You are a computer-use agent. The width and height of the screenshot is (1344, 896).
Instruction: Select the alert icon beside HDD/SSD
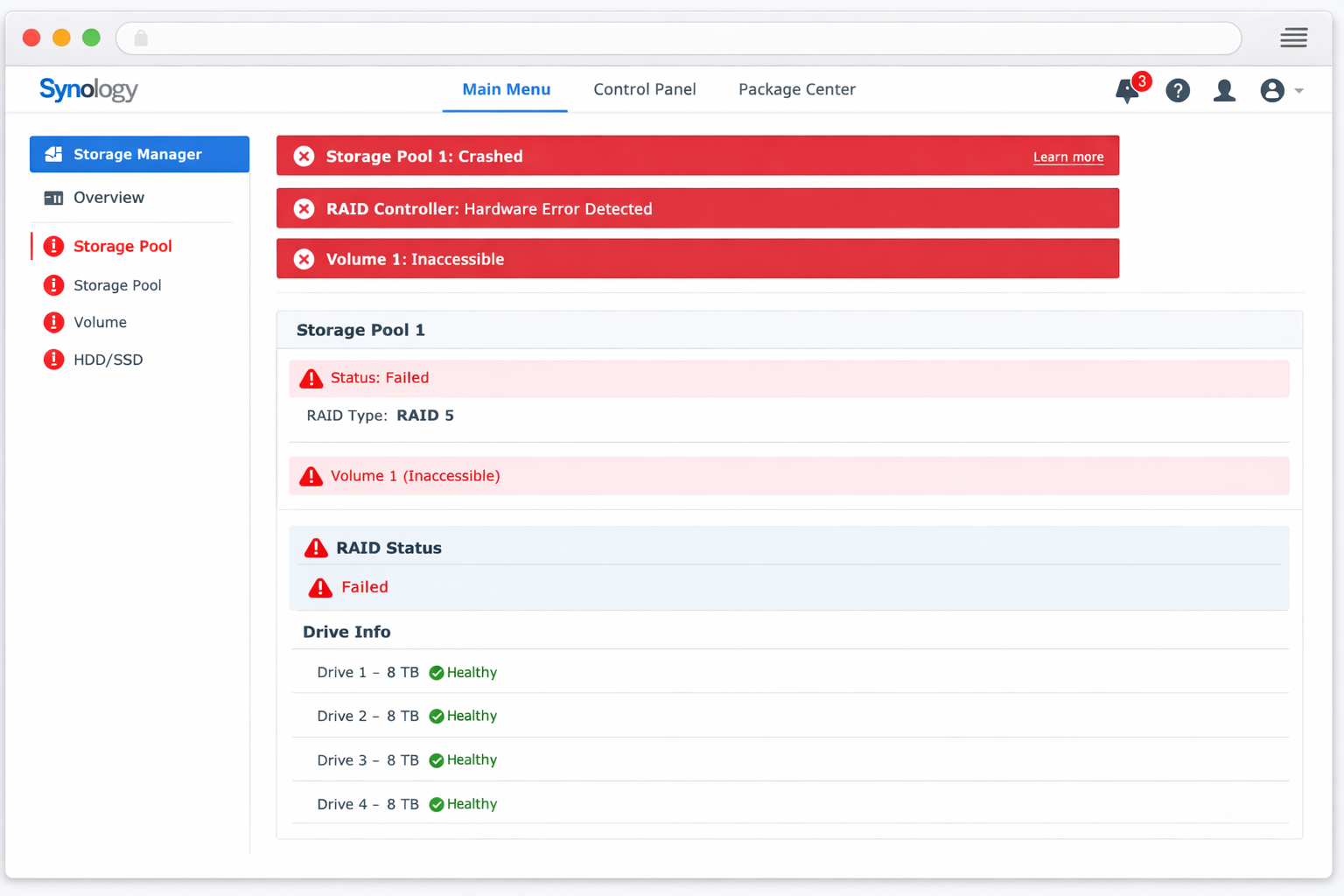point(53,359)
